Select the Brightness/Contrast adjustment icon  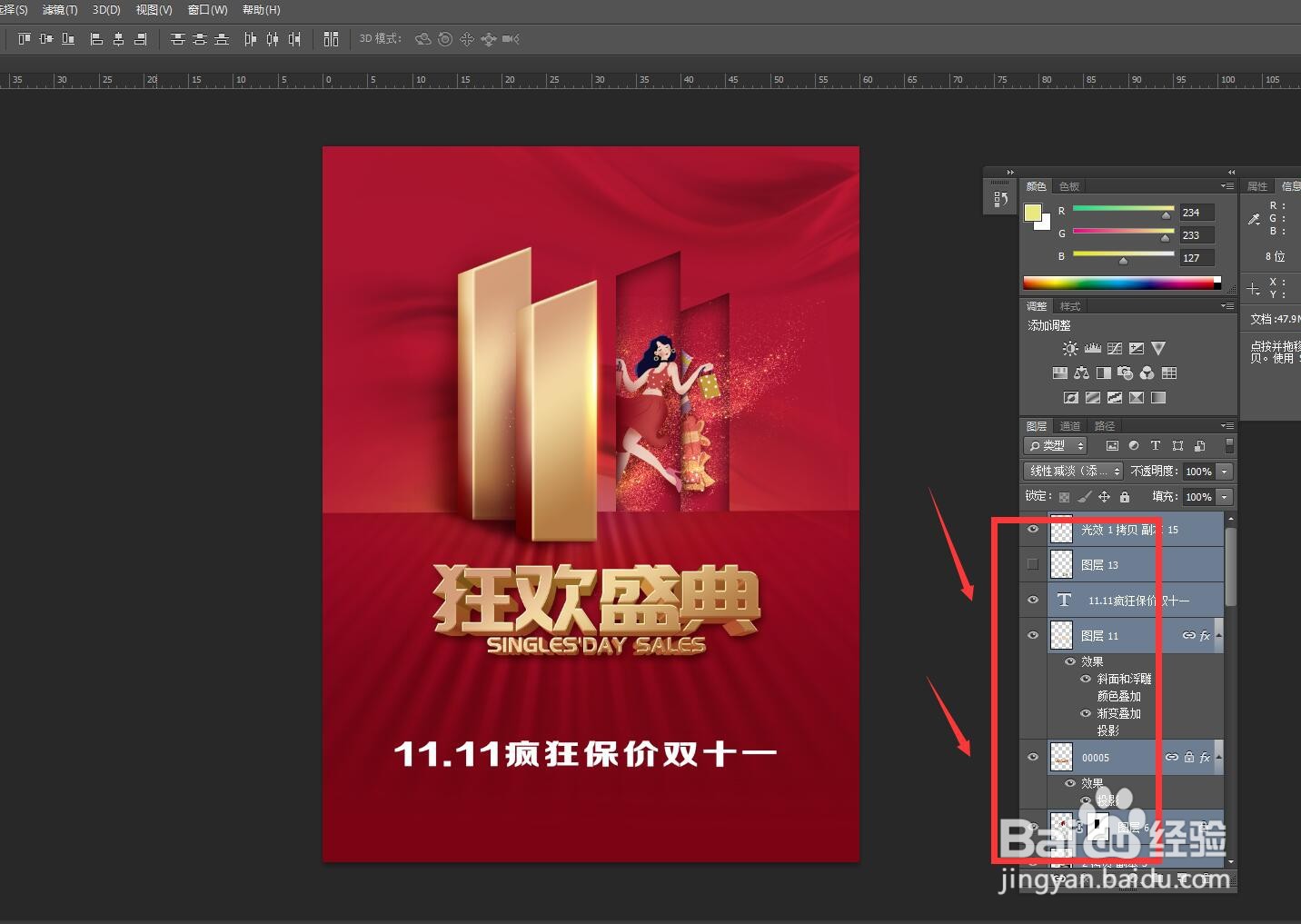pos(1070,348)
